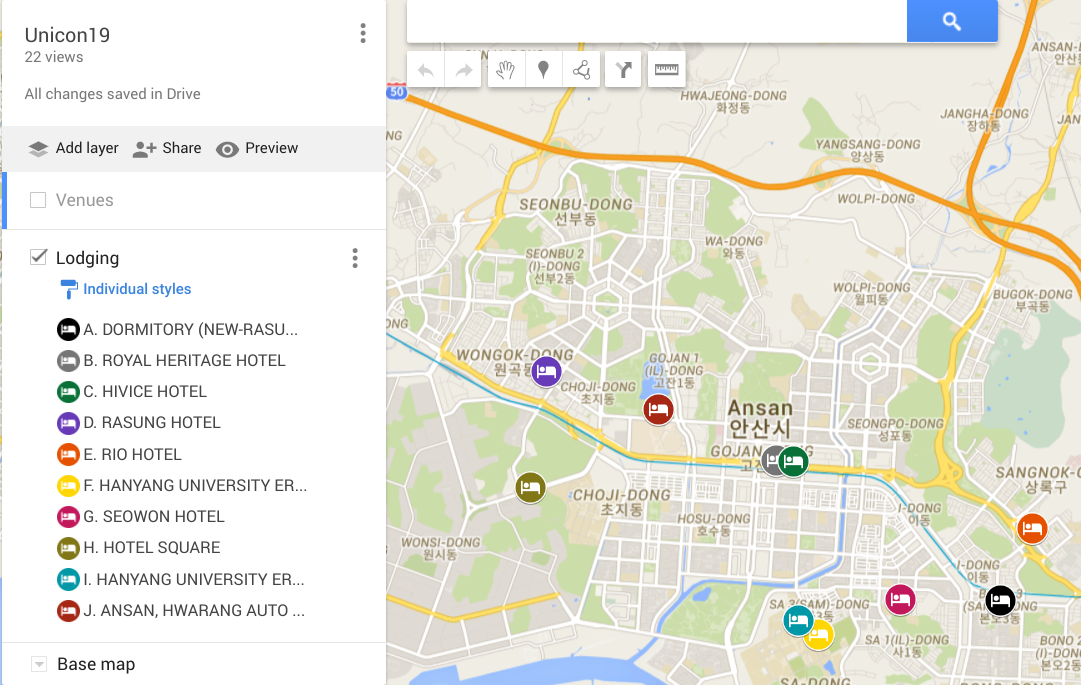This screenshot has width=1081, height=685.
Task: Click orange lodging marker on the map
Action: tap(1032, 529)
